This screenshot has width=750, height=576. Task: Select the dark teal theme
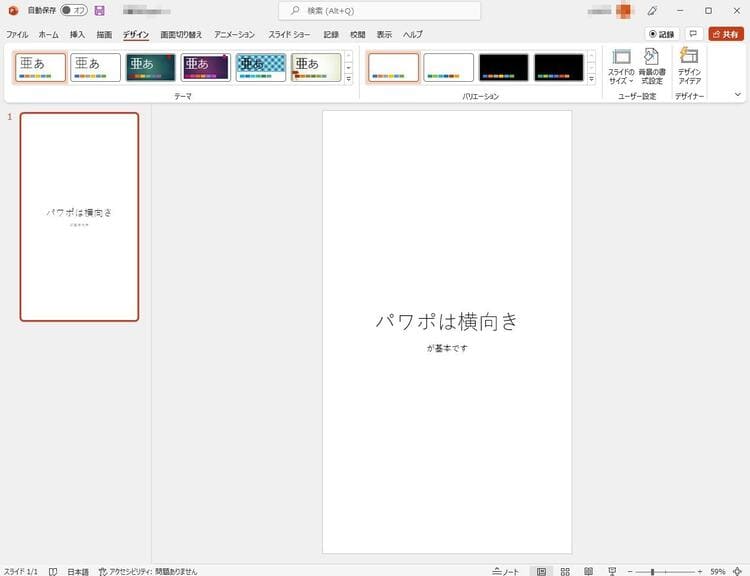150,67
